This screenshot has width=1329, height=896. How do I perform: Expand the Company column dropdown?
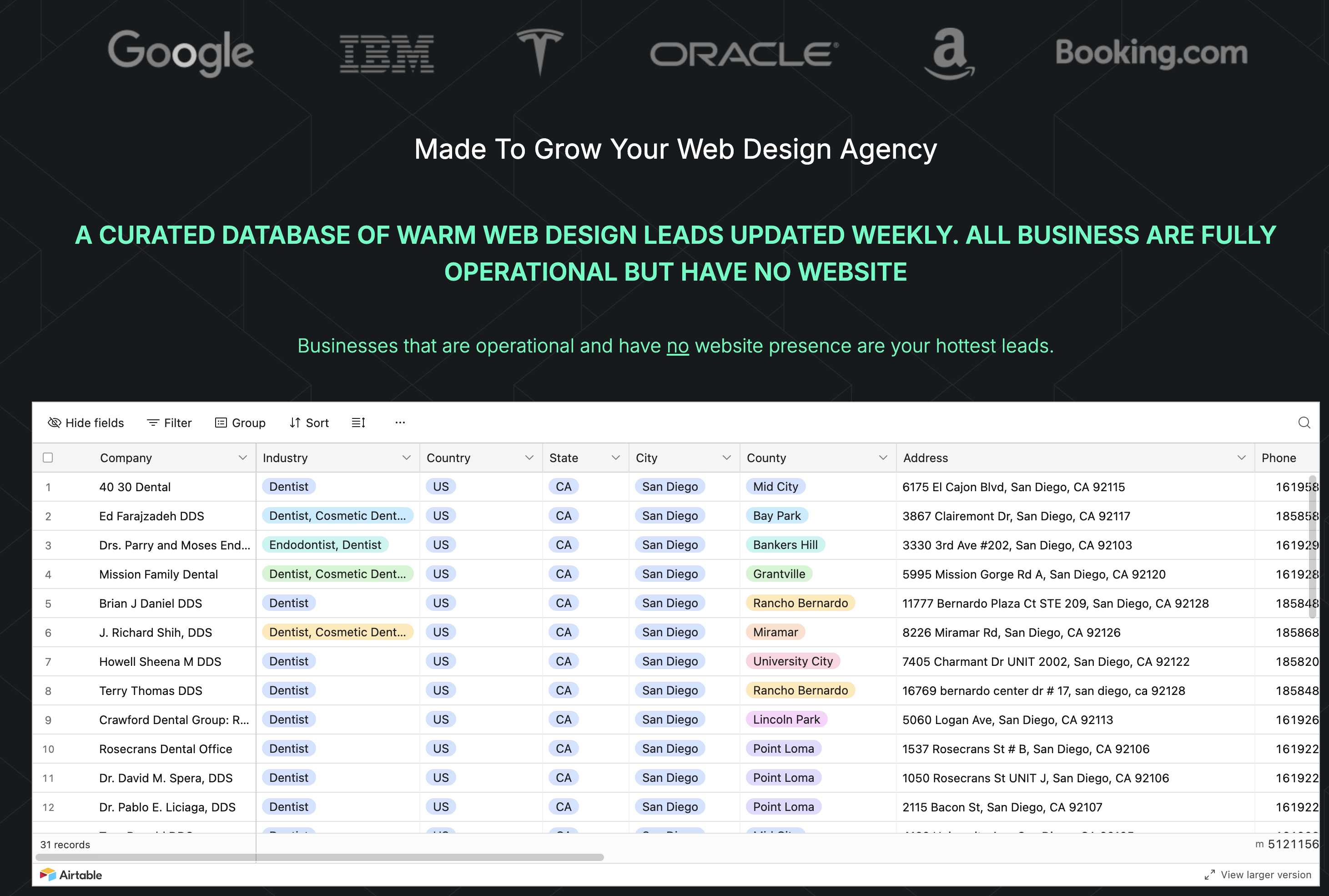click(x=242, y=458)
